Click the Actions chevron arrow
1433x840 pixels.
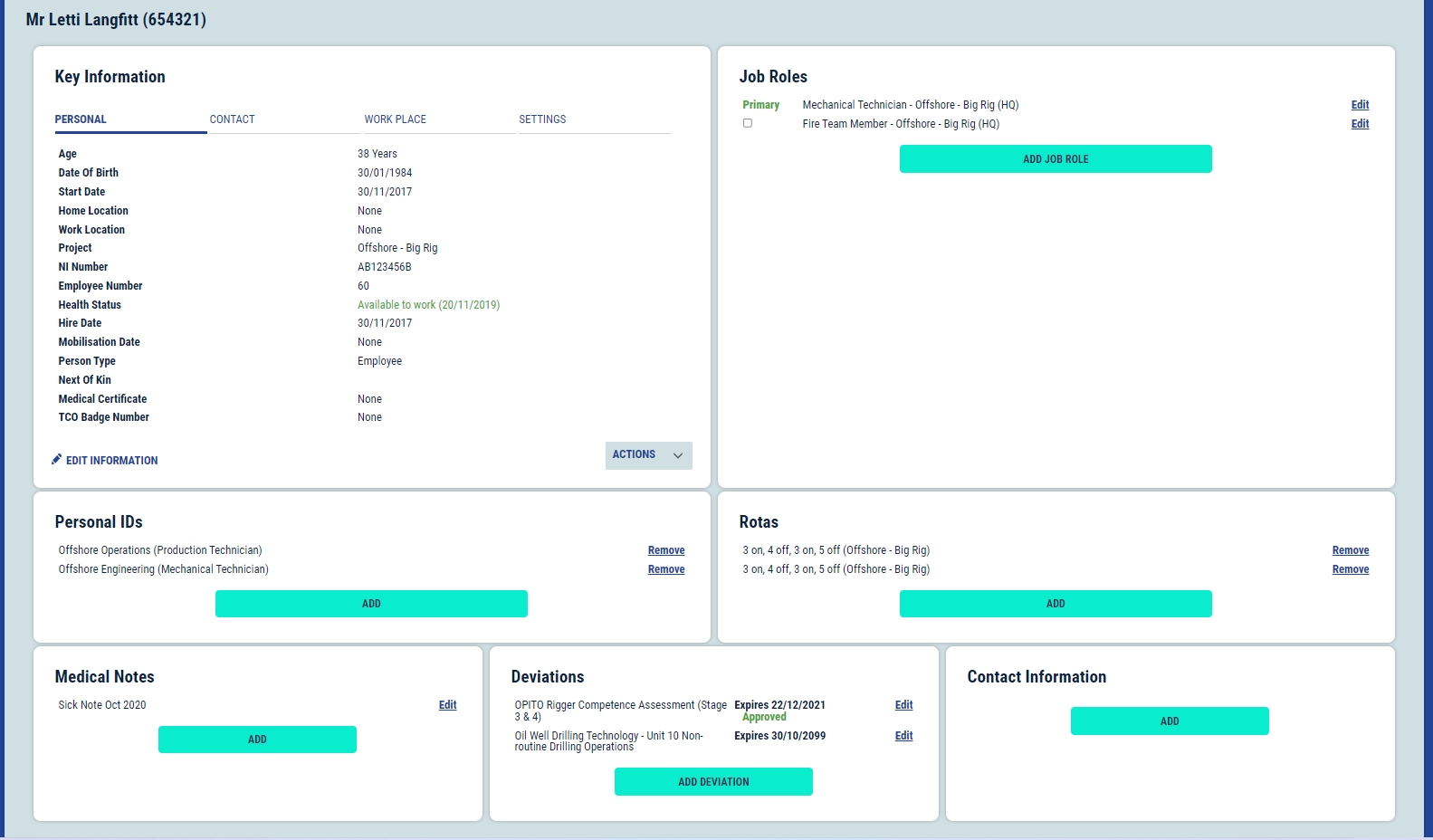(678, 455)
